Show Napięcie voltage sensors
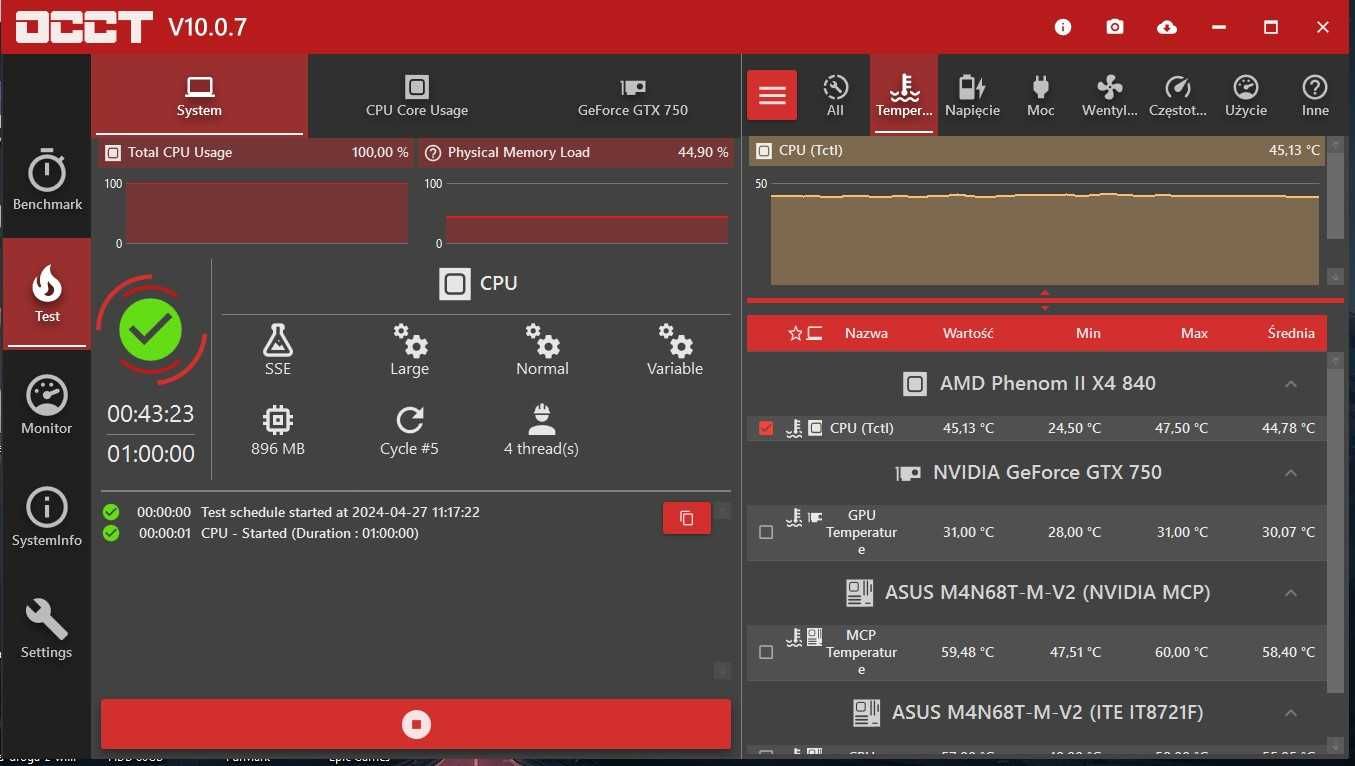 [972, 96]
